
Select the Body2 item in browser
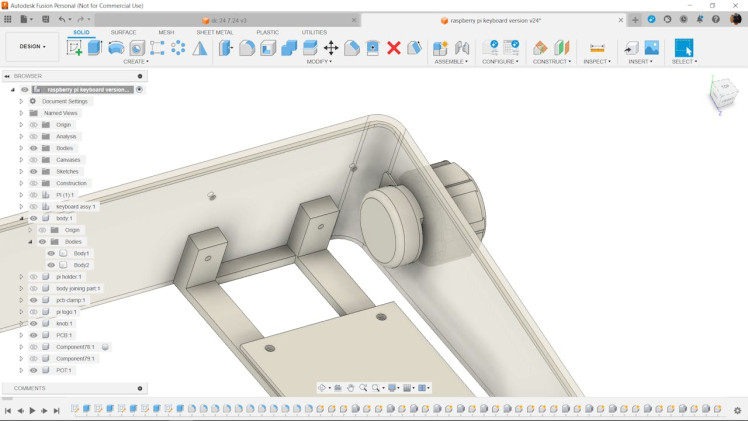(x=81, y=265)
